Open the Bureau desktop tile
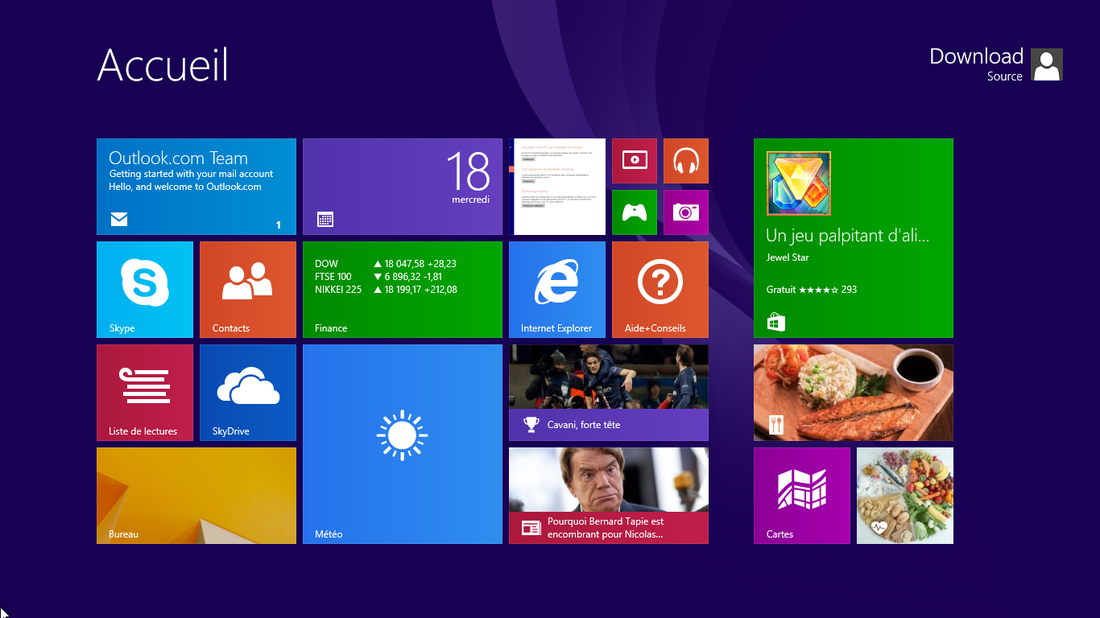This screenshot has width=1100, height=618. [196, 496]
